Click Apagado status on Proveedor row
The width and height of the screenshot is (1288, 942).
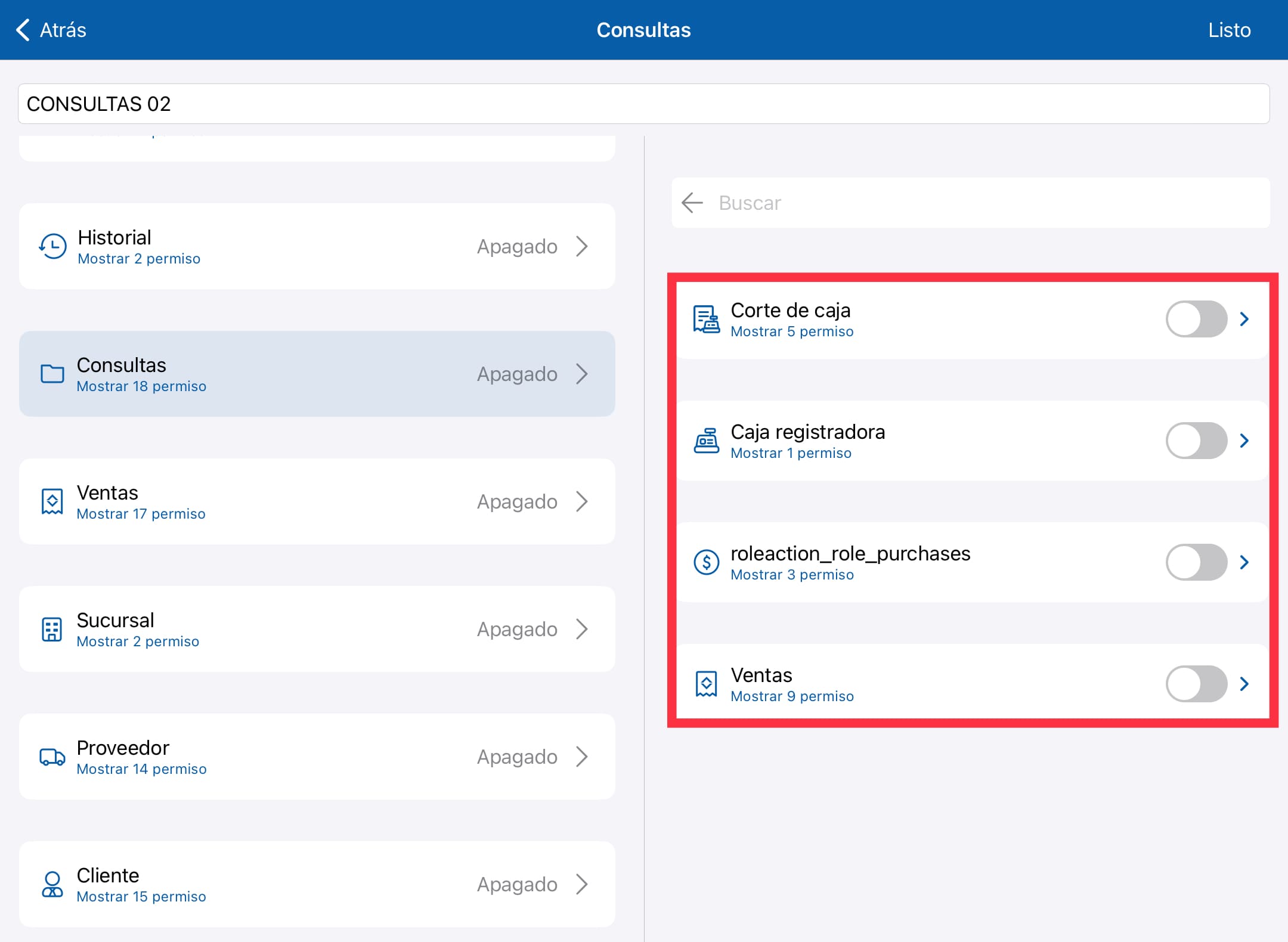517,757
